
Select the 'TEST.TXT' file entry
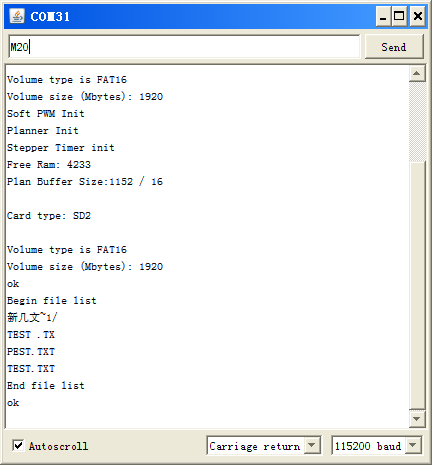tap(31, 369)
